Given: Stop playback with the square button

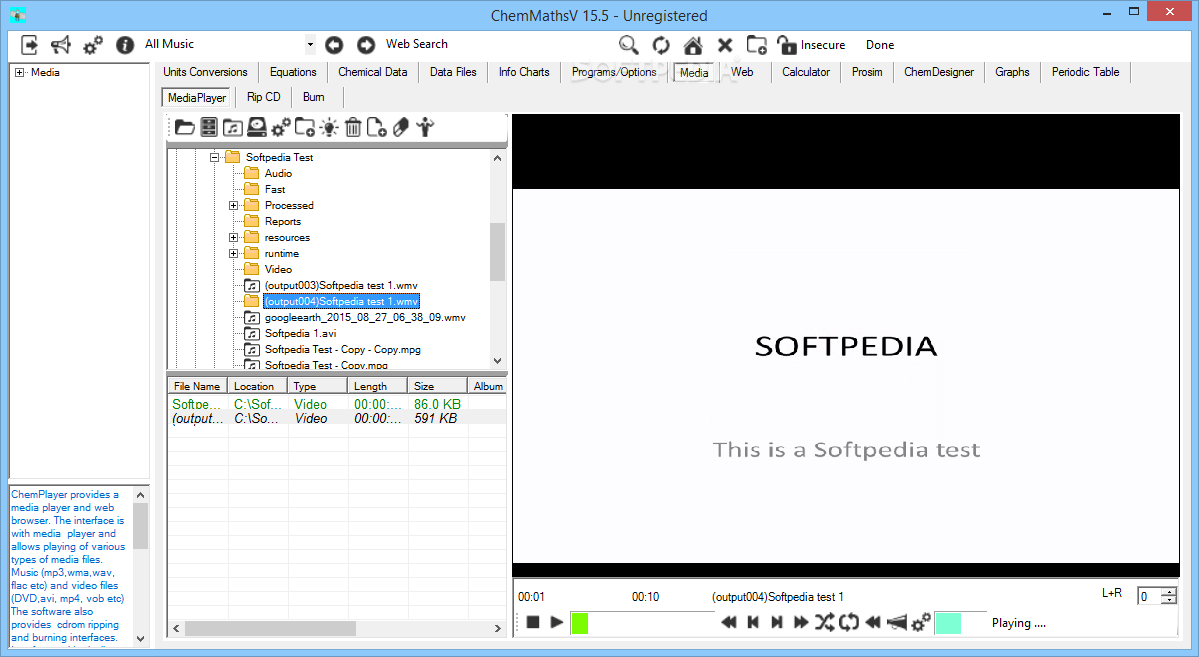Looking at the screenshot, I should click(x=533, y=623).
